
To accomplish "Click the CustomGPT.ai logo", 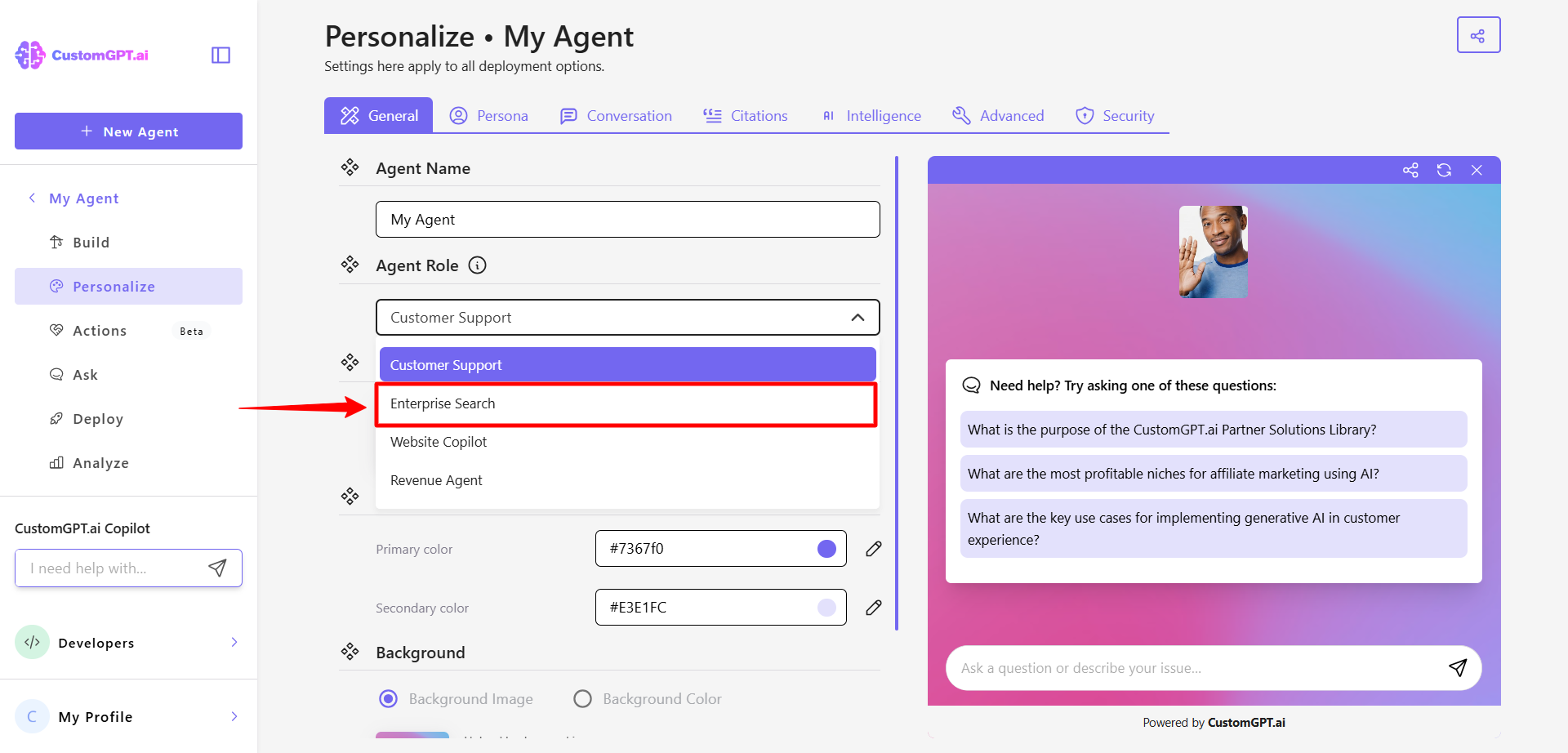I will (82, 55).
